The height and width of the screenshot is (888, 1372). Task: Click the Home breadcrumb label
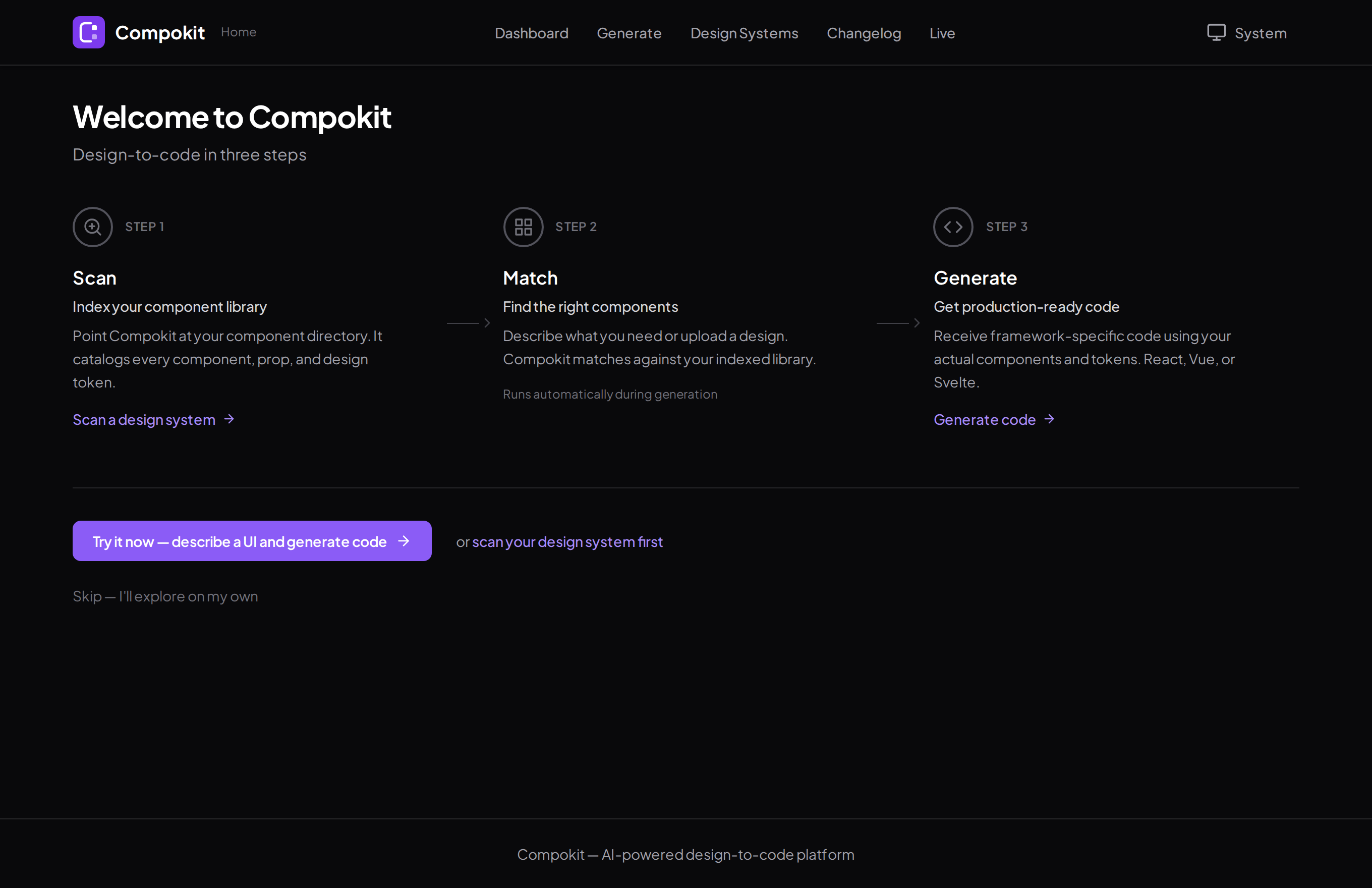[238, 32]
